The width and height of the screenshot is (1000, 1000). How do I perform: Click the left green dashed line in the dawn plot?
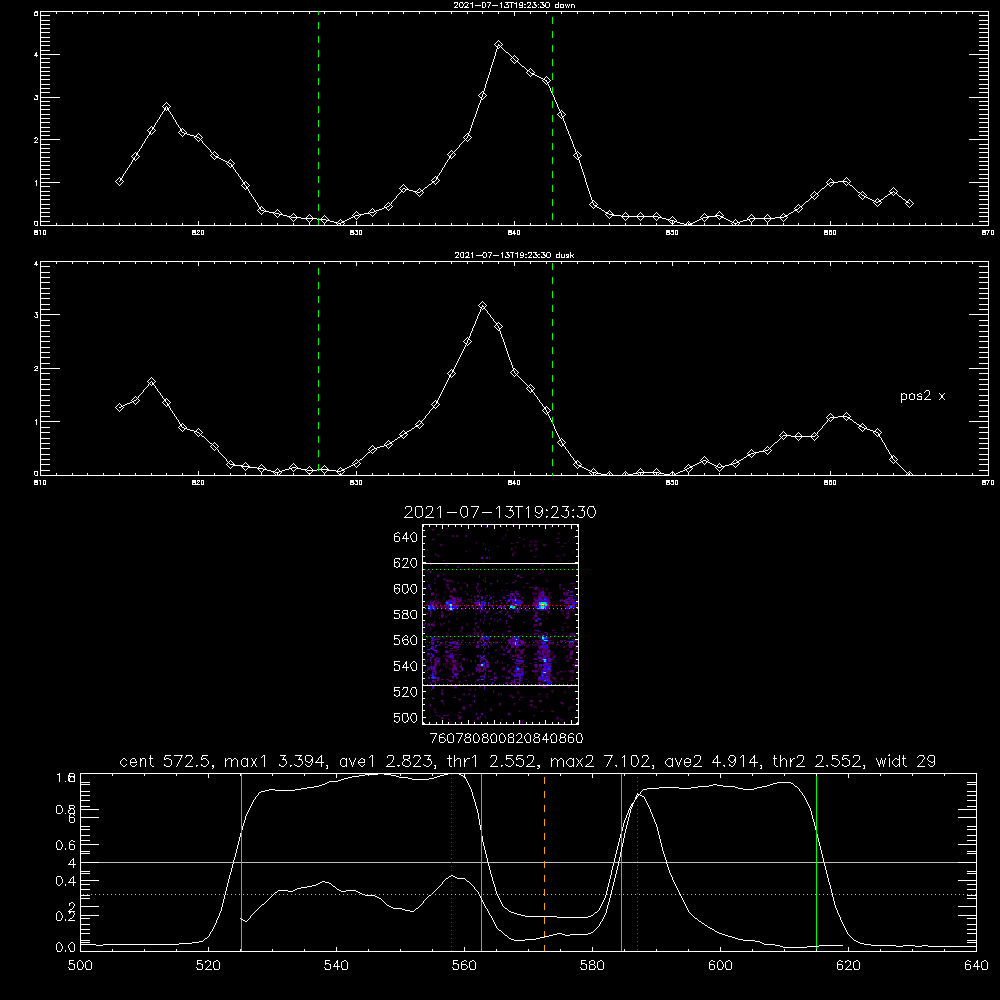(x=318, y=118)
